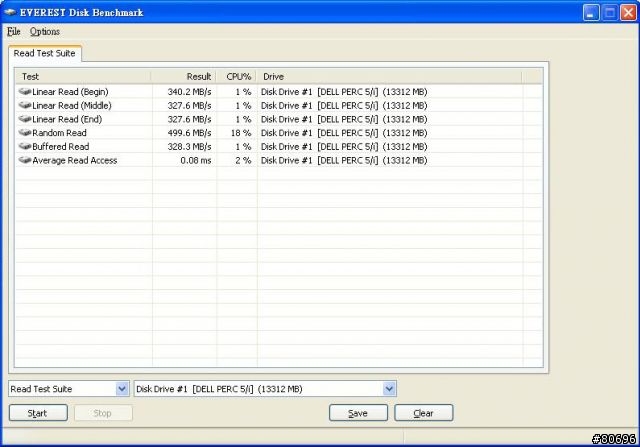Expand the Disk Drive #1 selection dropdown arrow
This screenshot has width=640, height=447.
[x=389, y=389]
